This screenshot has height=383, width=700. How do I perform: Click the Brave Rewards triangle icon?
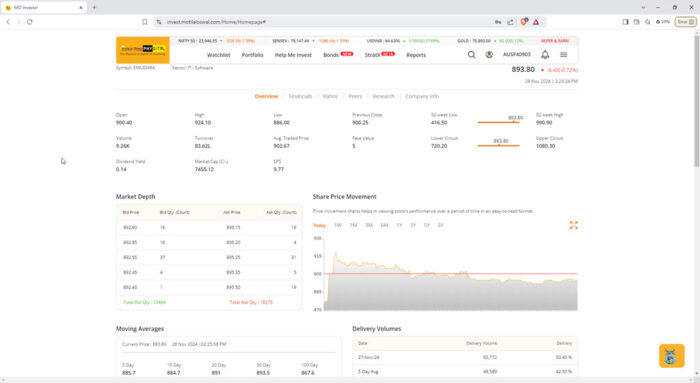[536, 22]
